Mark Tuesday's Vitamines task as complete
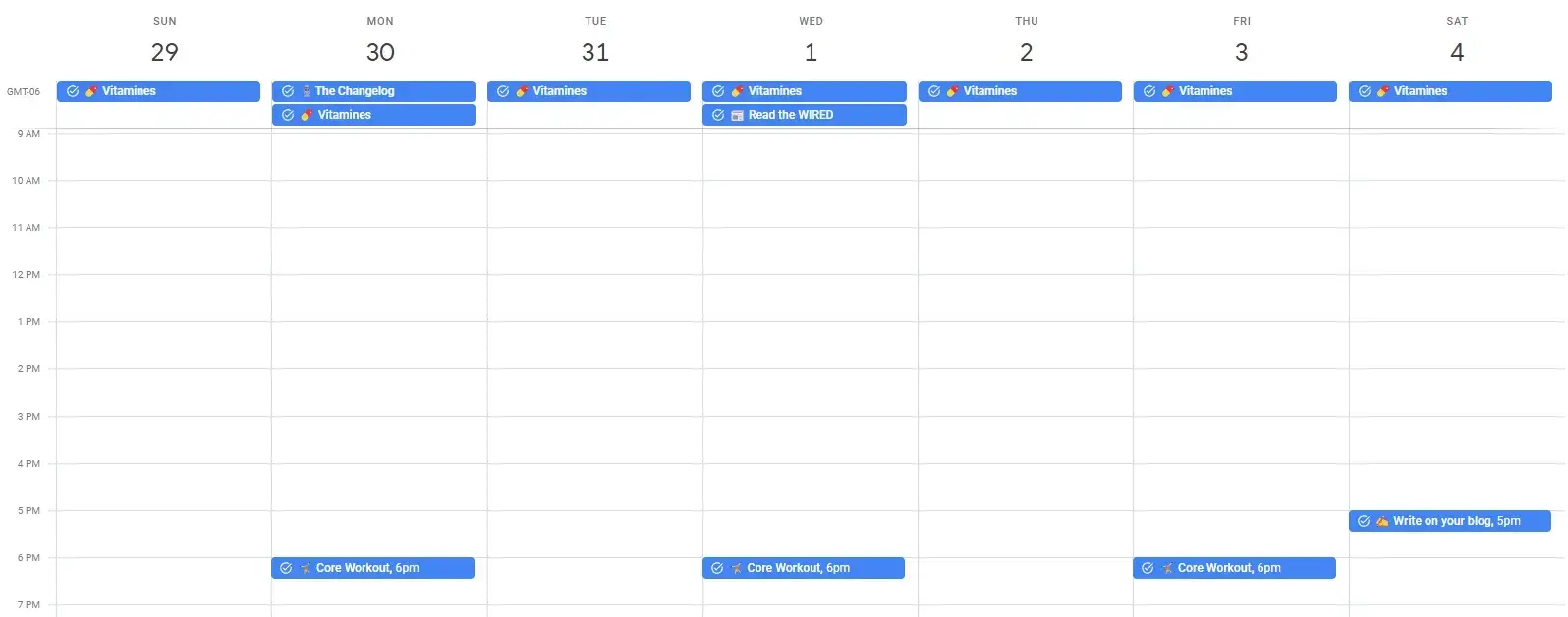1568x617 pixels. (x=503, y=91)
